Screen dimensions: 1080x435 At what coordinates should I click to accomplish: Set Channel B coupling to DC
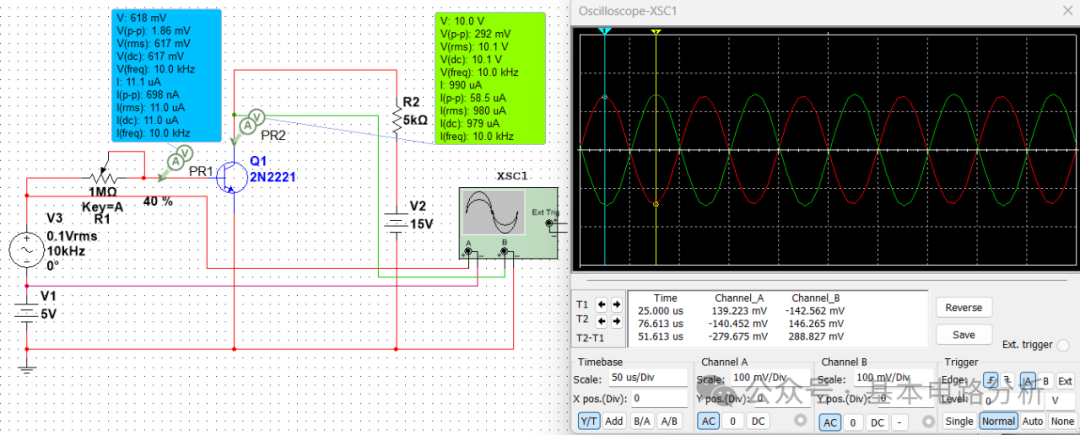click(877, 422)
